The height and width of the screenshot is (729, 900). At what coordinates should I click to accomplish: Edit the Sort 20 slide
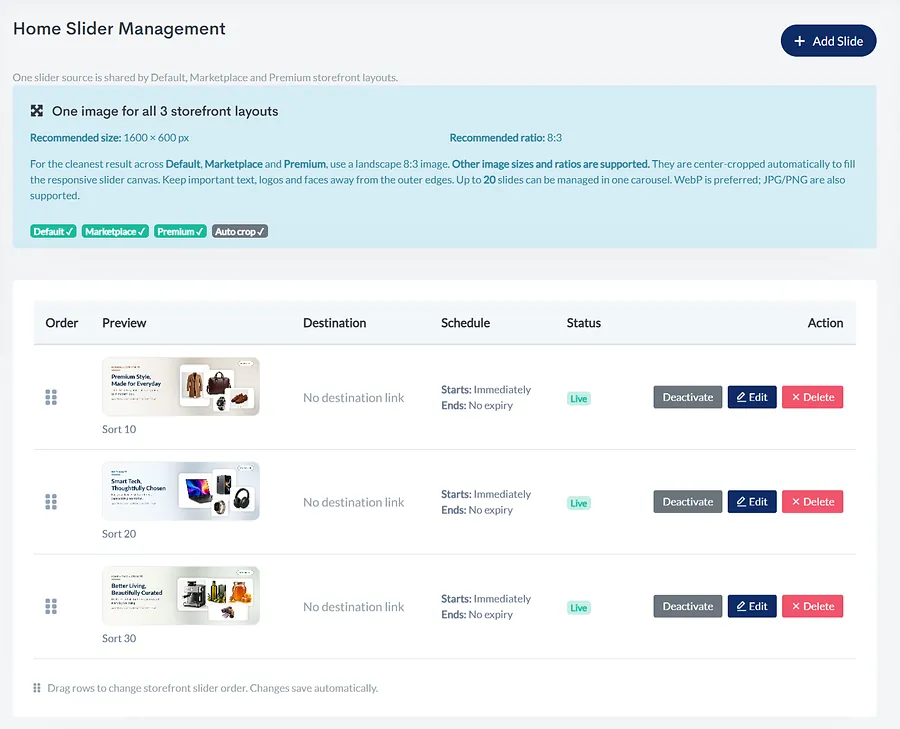[x=752, y=502]
